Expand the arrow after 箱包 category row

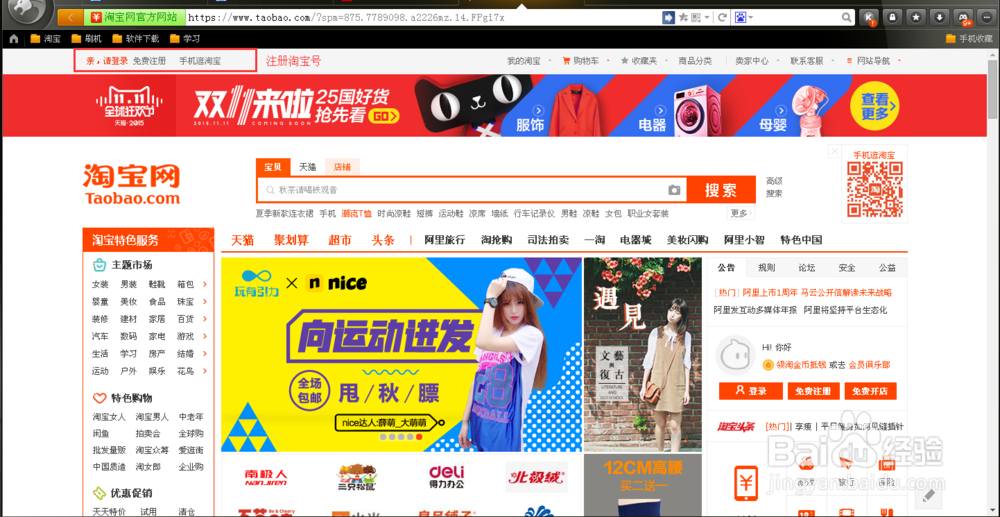click(205, 284)
